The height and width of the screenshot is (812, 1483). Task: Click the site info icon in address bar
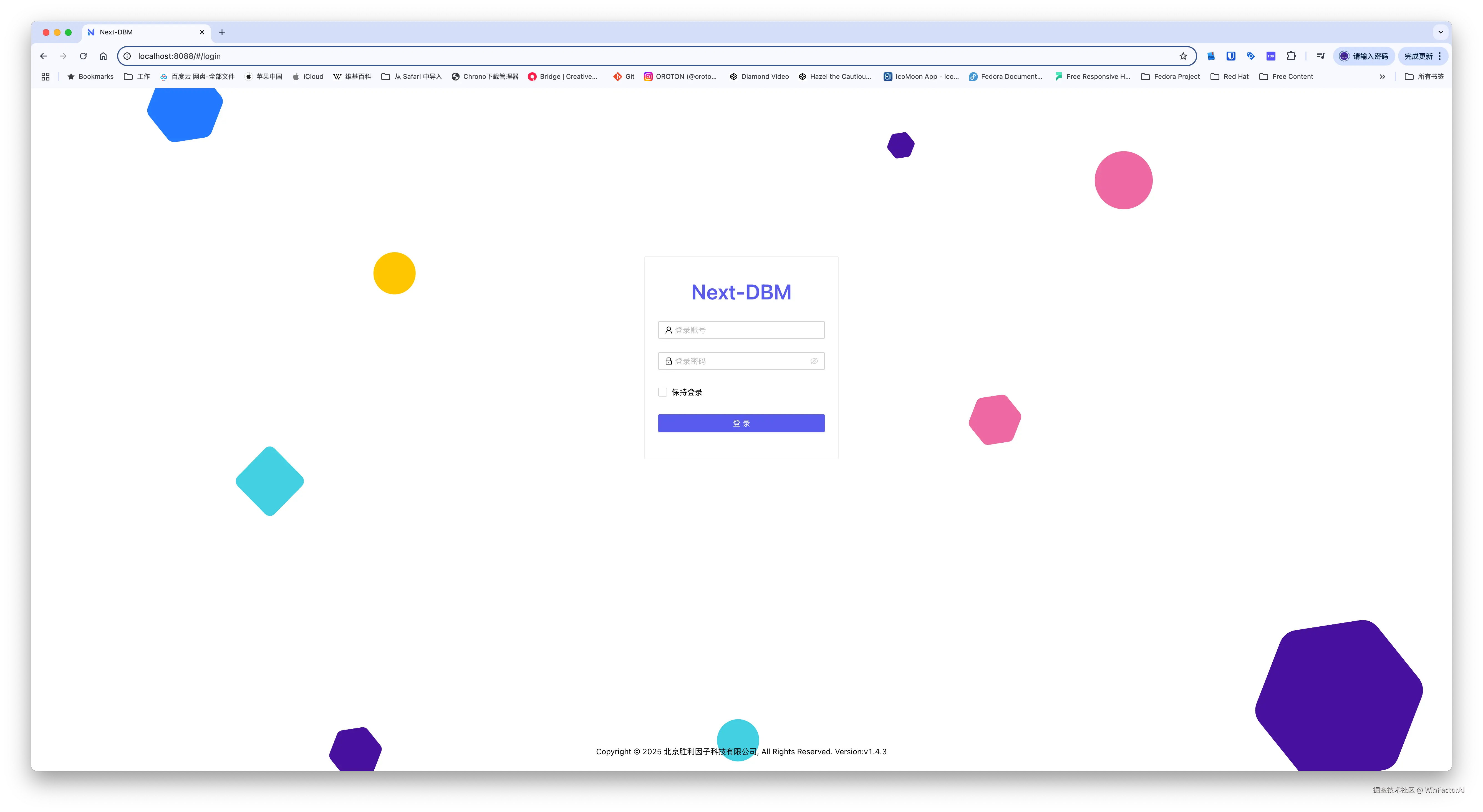tap(127, 56)
